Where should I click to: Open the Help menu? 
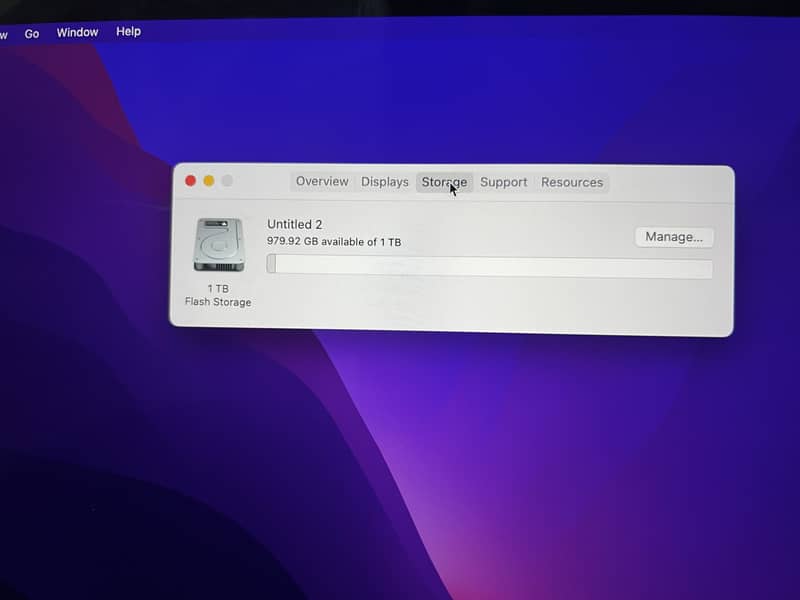pos(128,32)
